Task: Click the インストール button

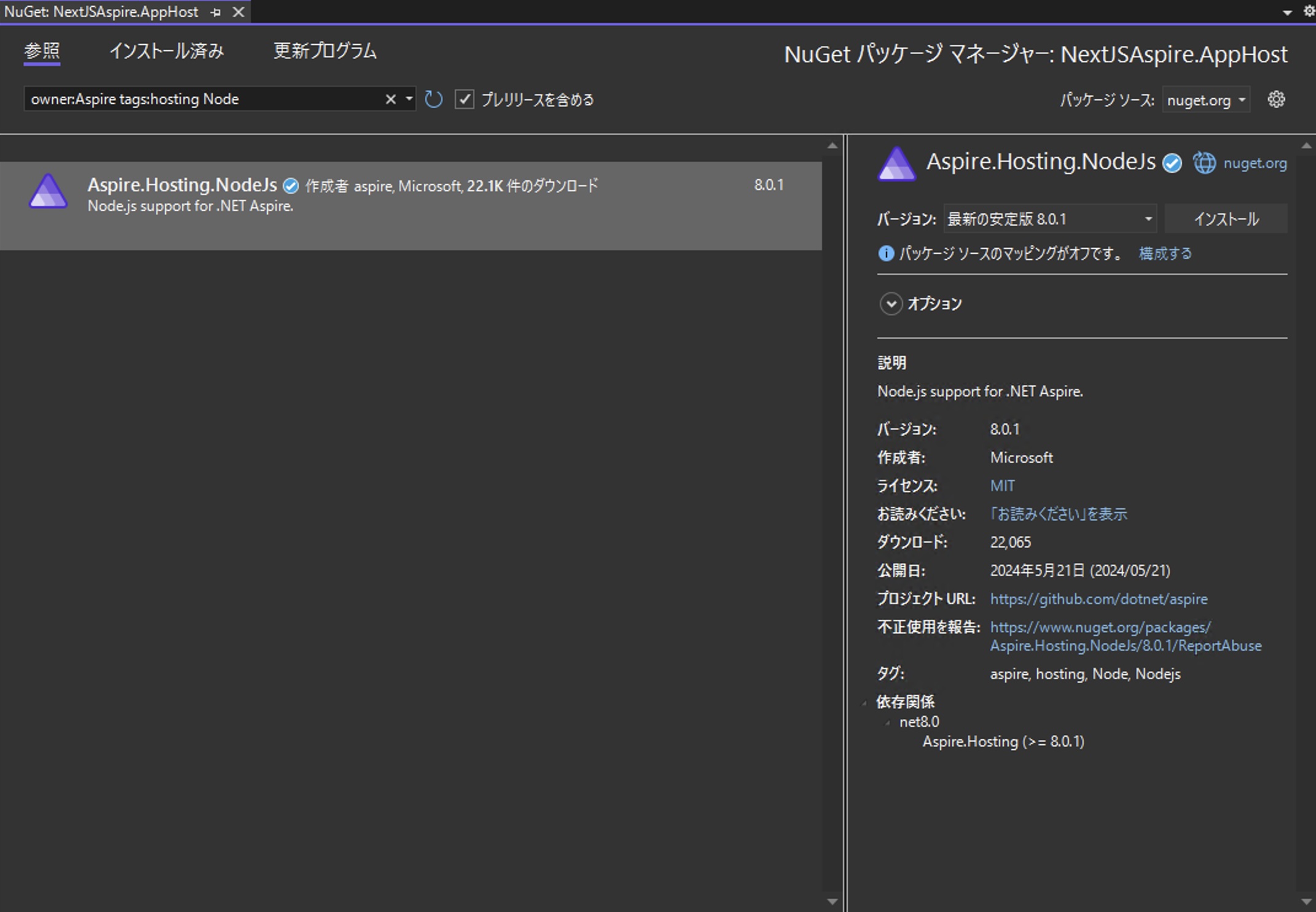Action: click(1226, 218)
